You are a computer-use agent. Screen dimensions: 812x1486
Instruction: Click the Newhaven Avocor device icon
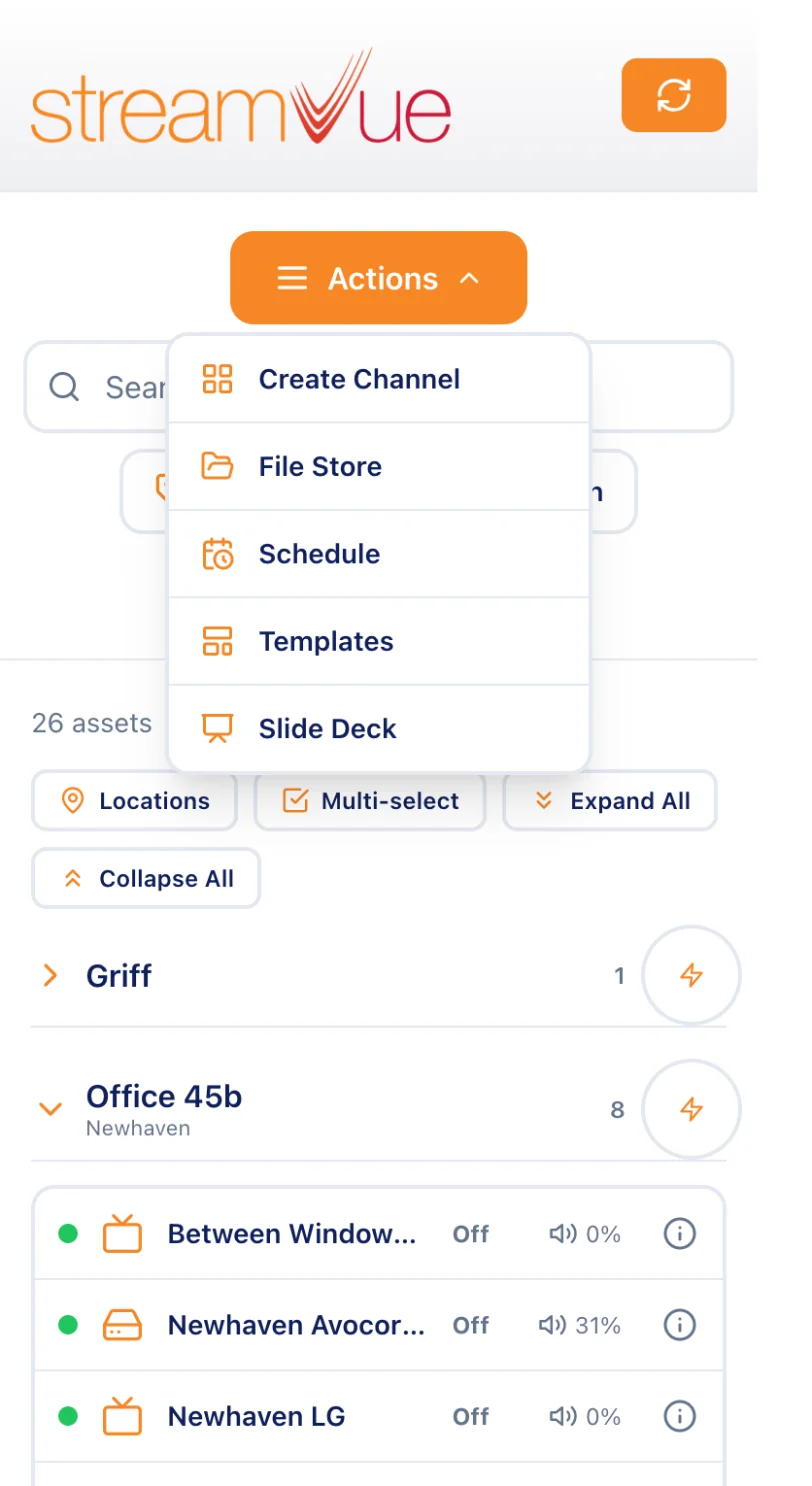tap(123, 1325)
